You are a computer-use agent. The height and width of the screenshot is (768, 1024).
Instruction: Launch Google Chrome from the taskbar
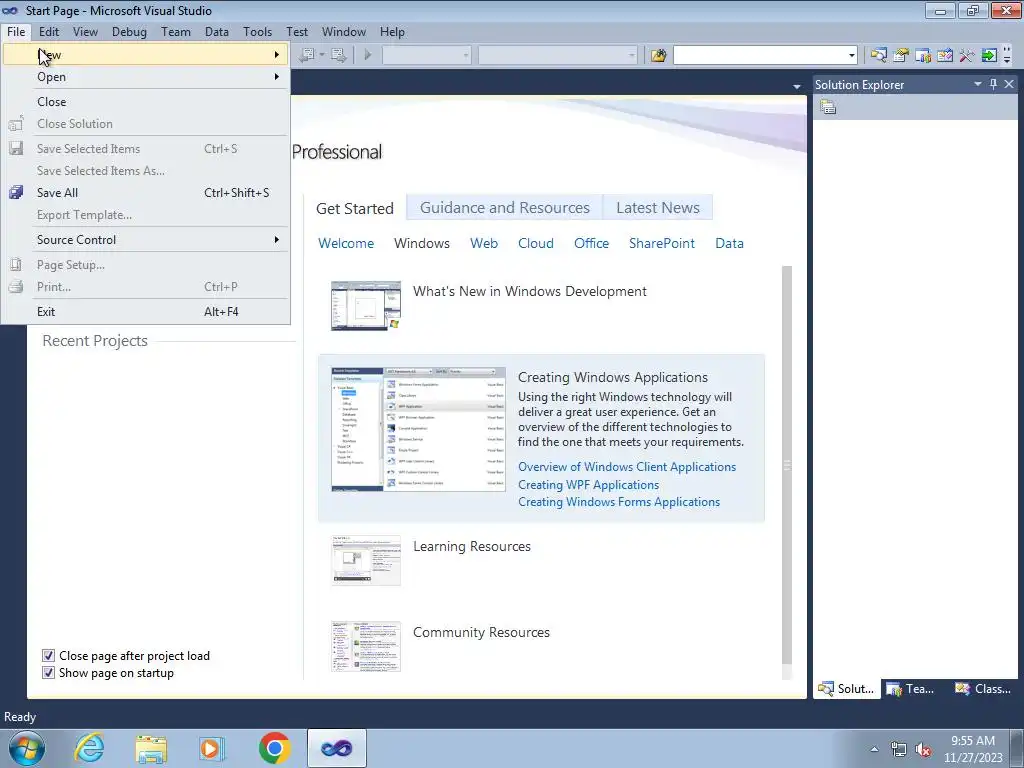pyautogui.click(x=274, y=748)
